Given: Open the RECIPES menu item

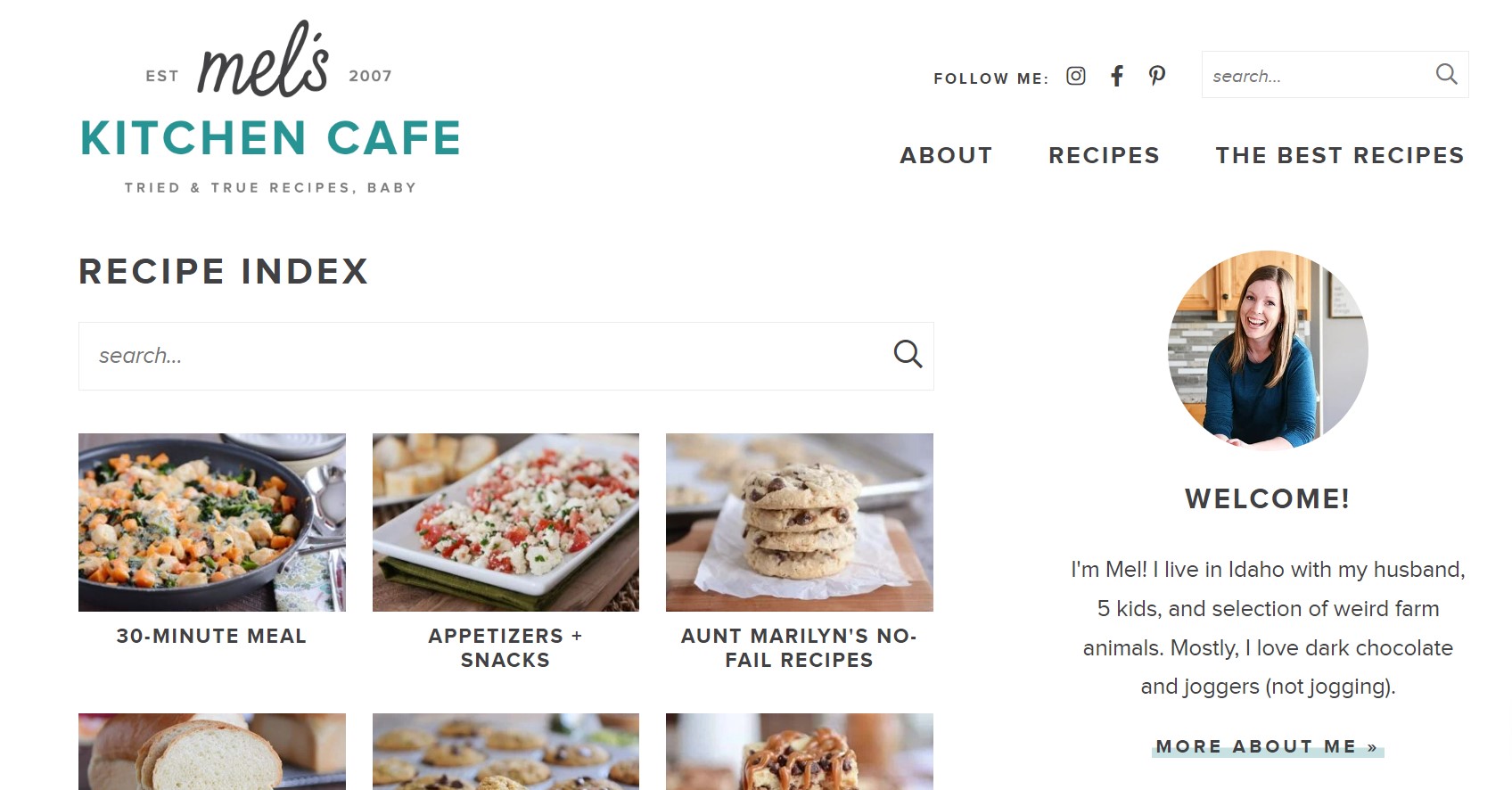Looking at the screenshot, I should click(1104, 155).
